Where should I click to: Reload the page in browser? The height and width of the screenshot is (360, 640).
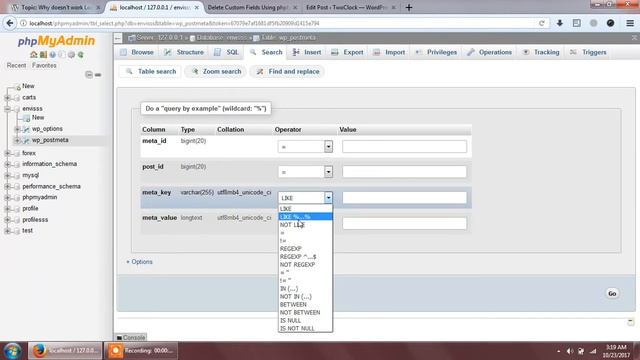[542, 23]
